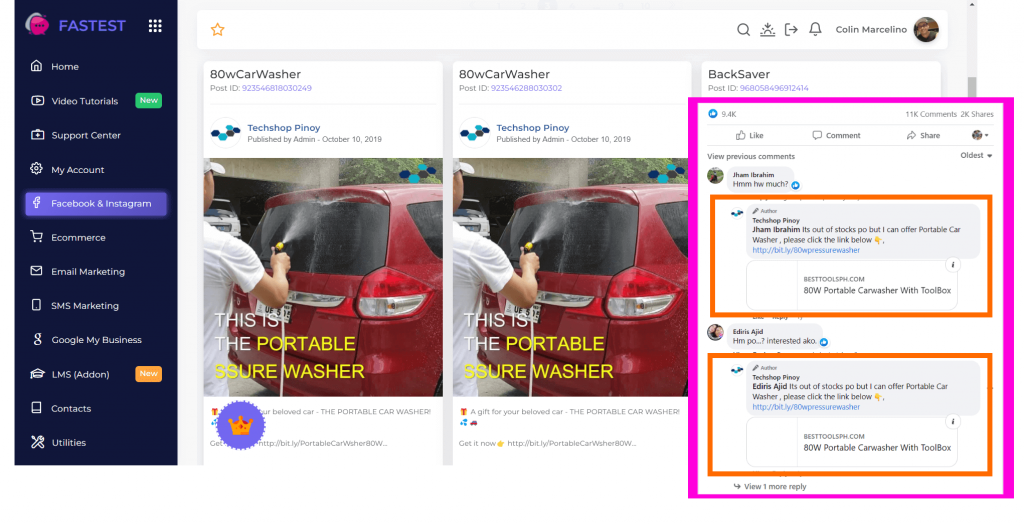This screenshot has height=524, width=1024.
Task: Click the Like button on Facebook post
Action: tap(749, 135)
